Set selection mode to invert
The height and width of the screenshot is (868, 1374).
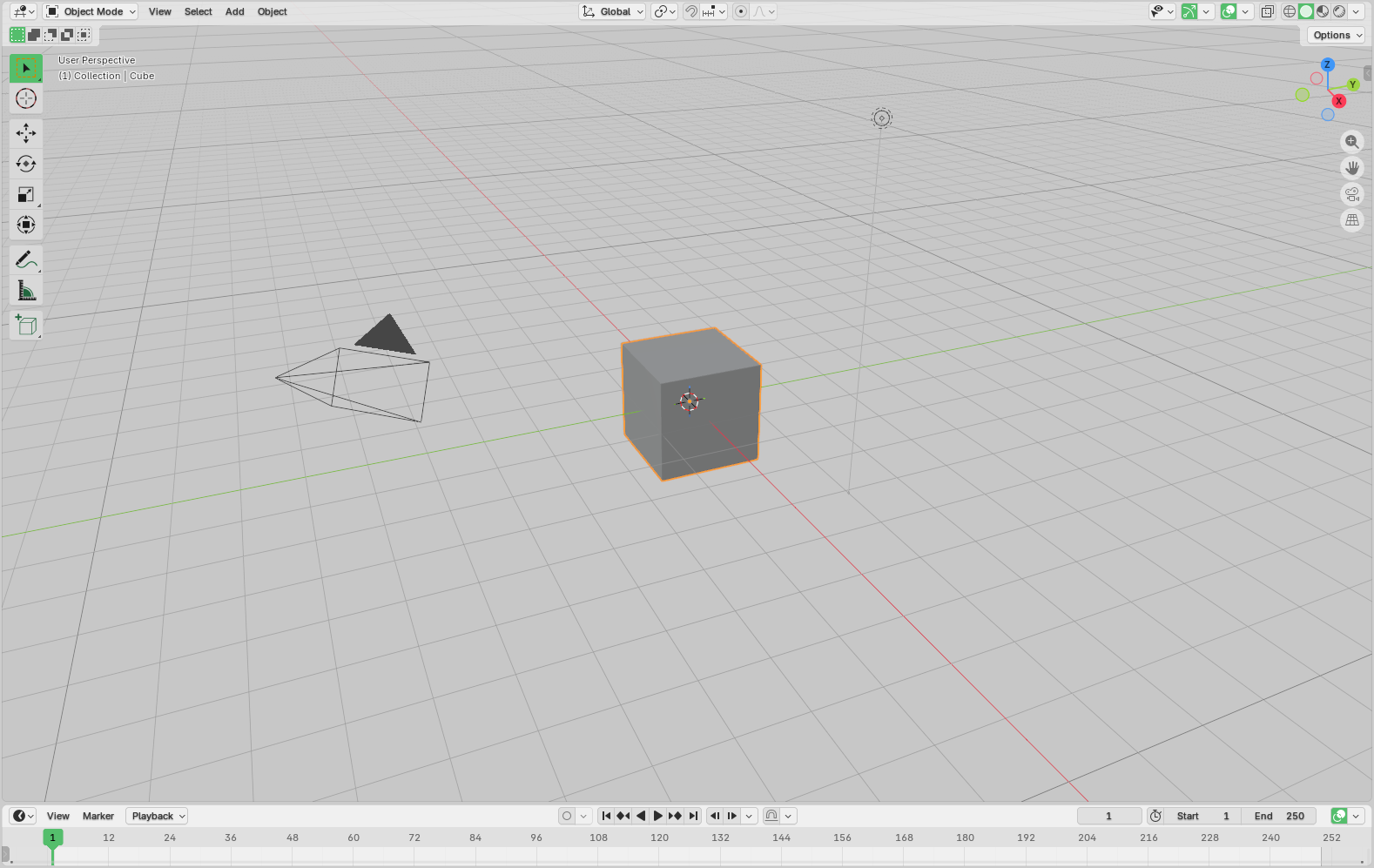67,35
